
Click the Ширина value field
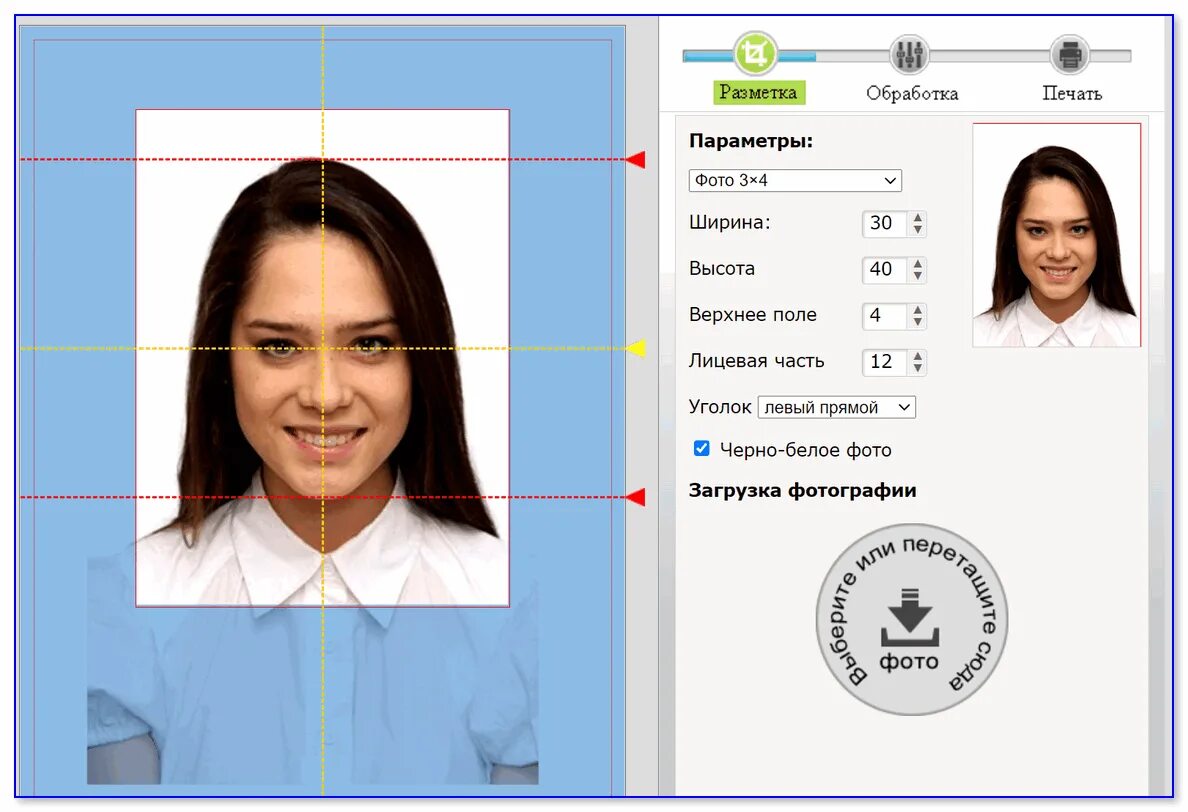click(x=882, y=224)
